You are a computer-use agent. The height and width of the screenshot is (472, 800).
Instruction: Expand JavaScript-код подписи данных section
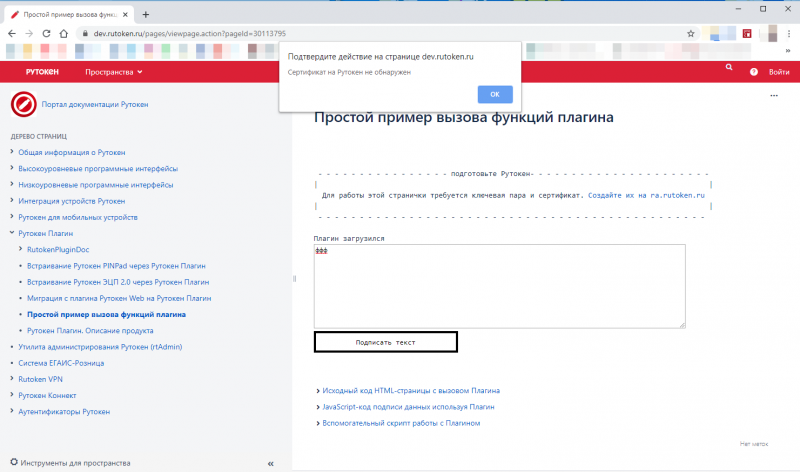click(408, 407)
